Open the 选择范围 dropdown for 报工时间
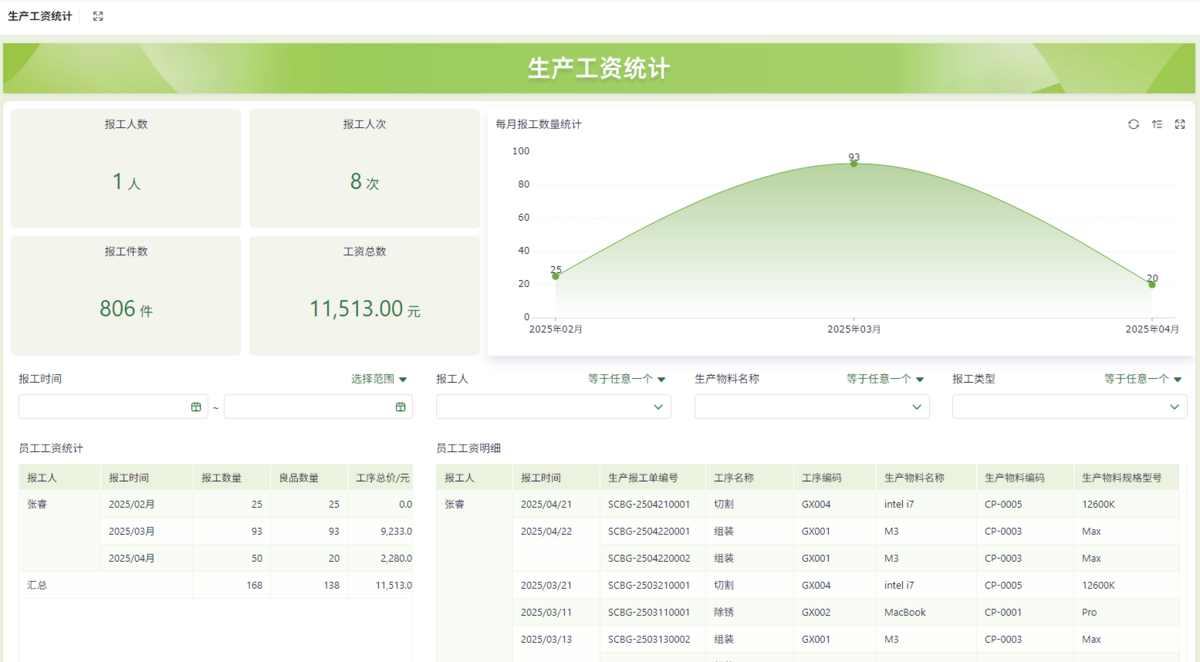1200x662 pixels. (379, 379)
